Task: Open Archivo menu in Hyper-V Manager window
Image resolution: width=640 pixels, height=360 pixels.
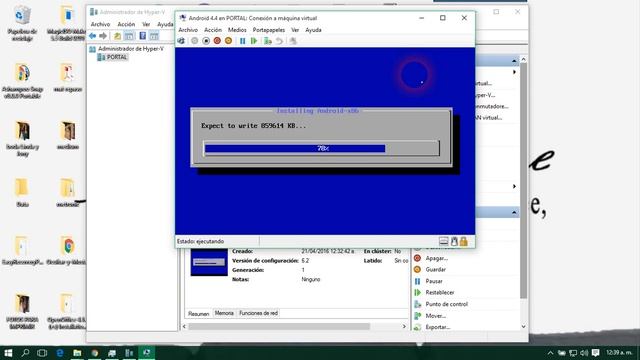Action: pyautogui.click(x=100, y=24)
